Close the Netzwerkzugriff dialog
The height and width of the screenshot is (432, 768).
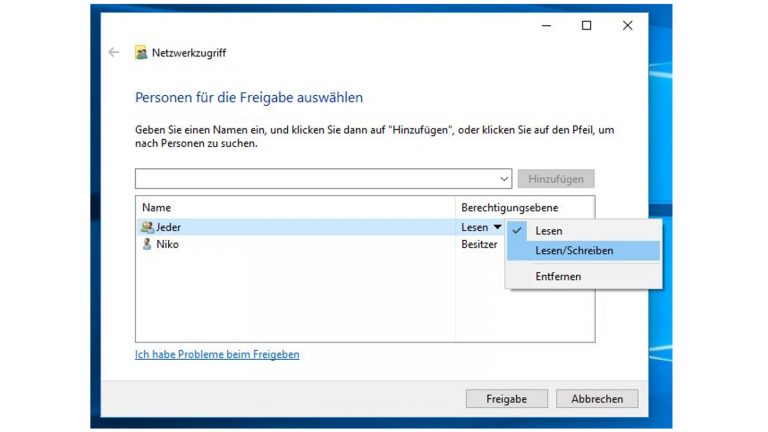click(x=627, y=25)
